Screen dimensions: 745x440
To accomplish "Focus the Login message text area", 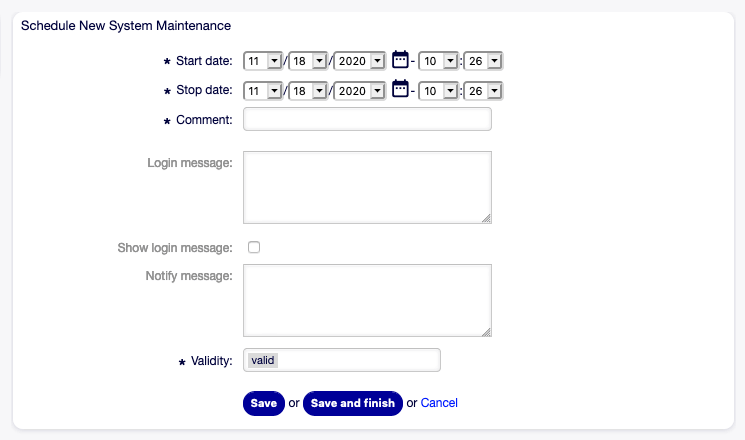I will pos(367,187).
